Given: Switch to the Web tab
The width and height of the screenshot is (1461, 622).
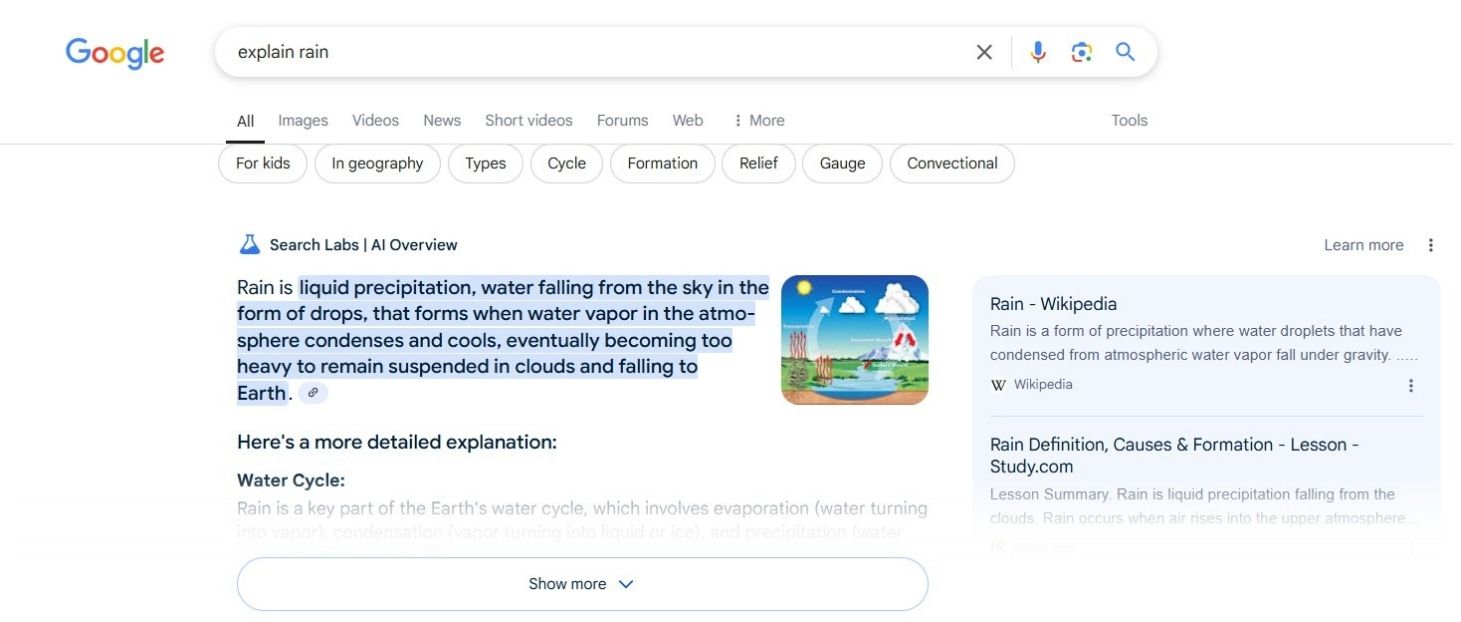Looking at the screenshot, I should point(687,121).
